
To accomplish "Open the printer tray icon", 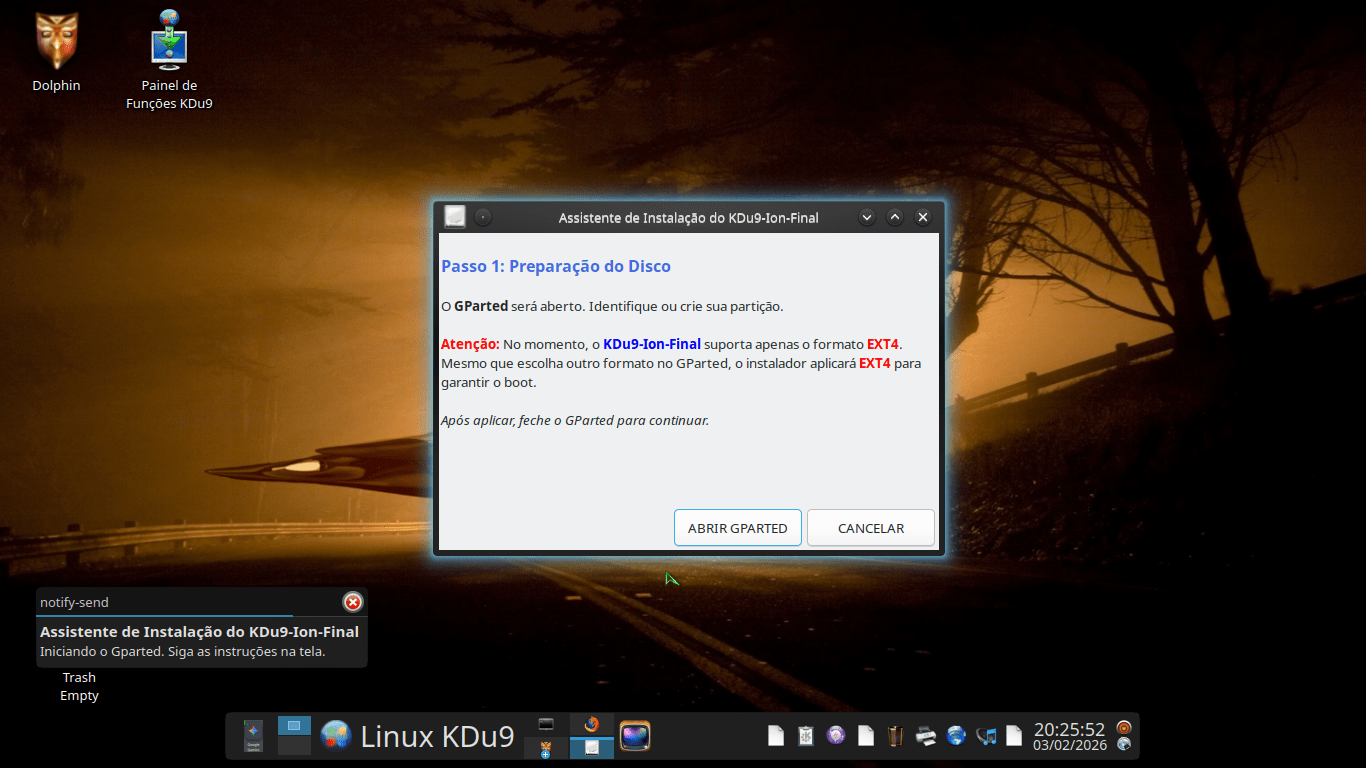I will (926, 736).
